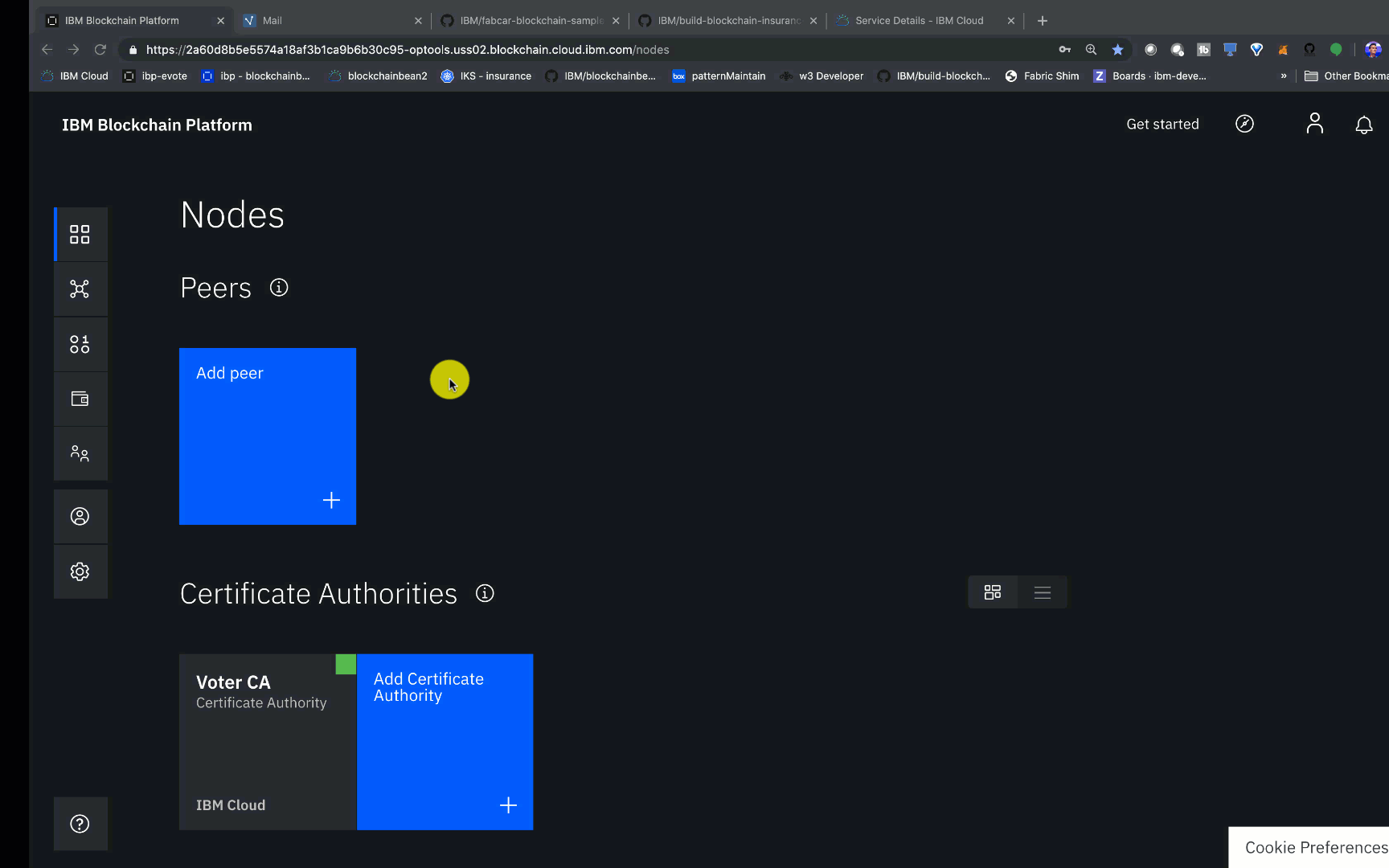Open the Voter CA tile

268,742
